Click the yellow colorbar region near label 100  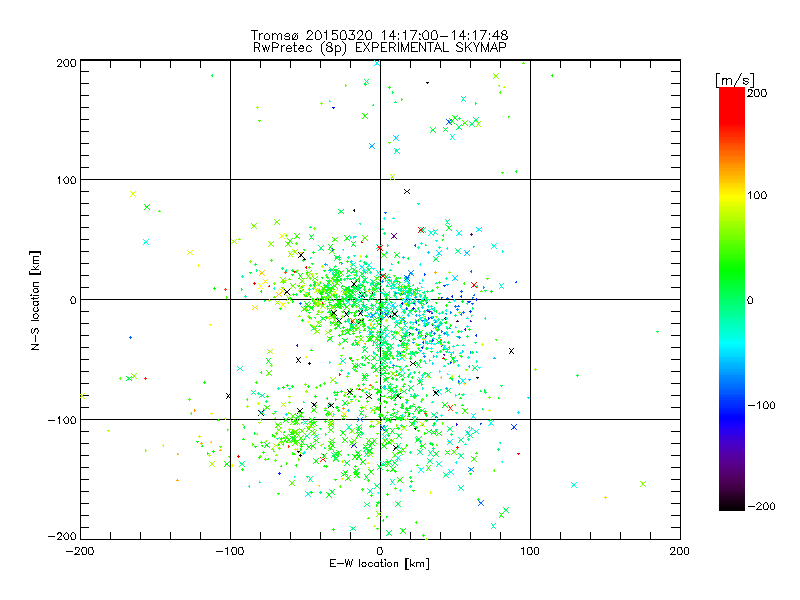[x=732, y=195]
